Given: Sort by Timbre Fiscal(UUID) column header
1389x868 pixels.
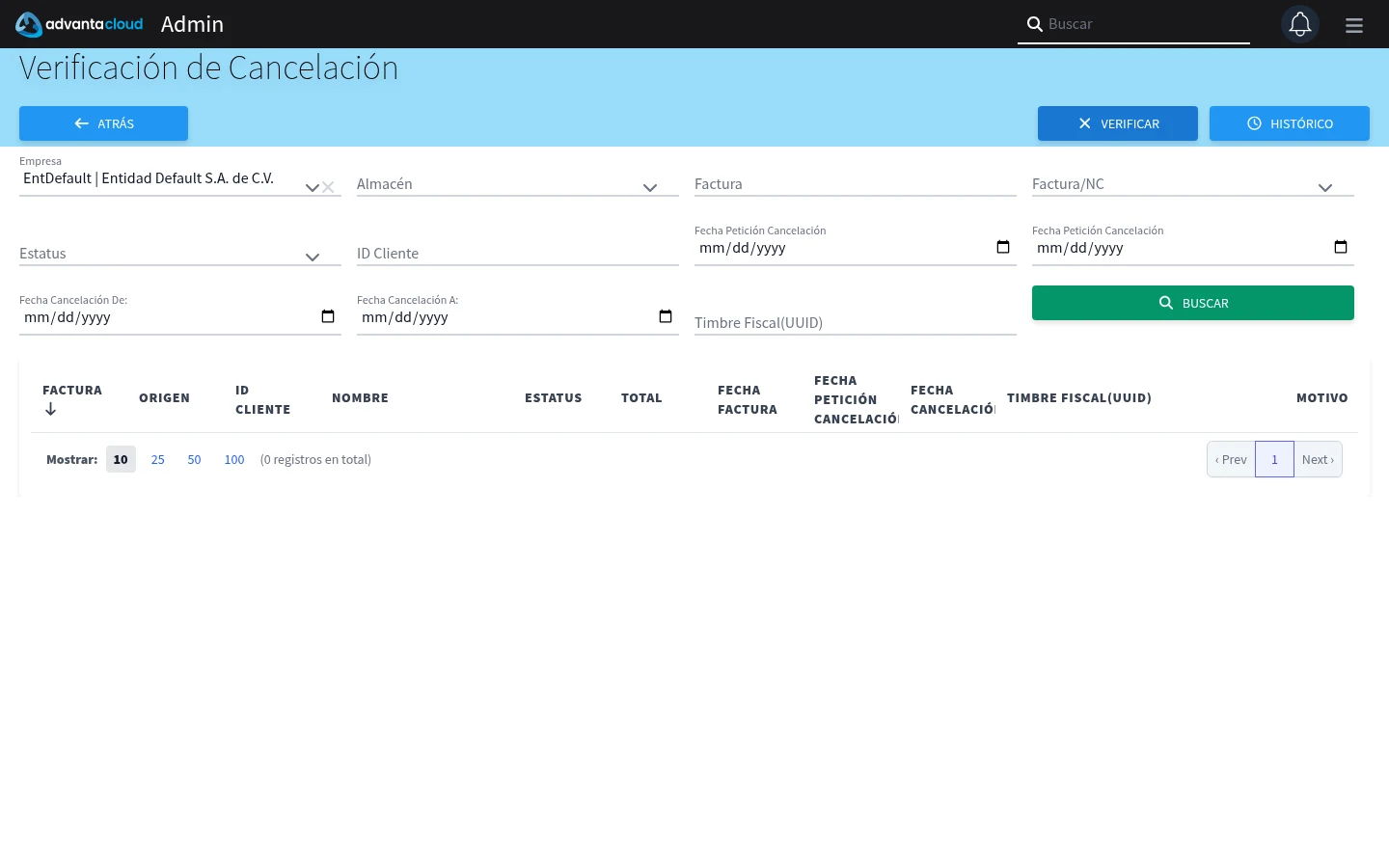Looking at the screenshot, I should click(x=1079, y=397).
